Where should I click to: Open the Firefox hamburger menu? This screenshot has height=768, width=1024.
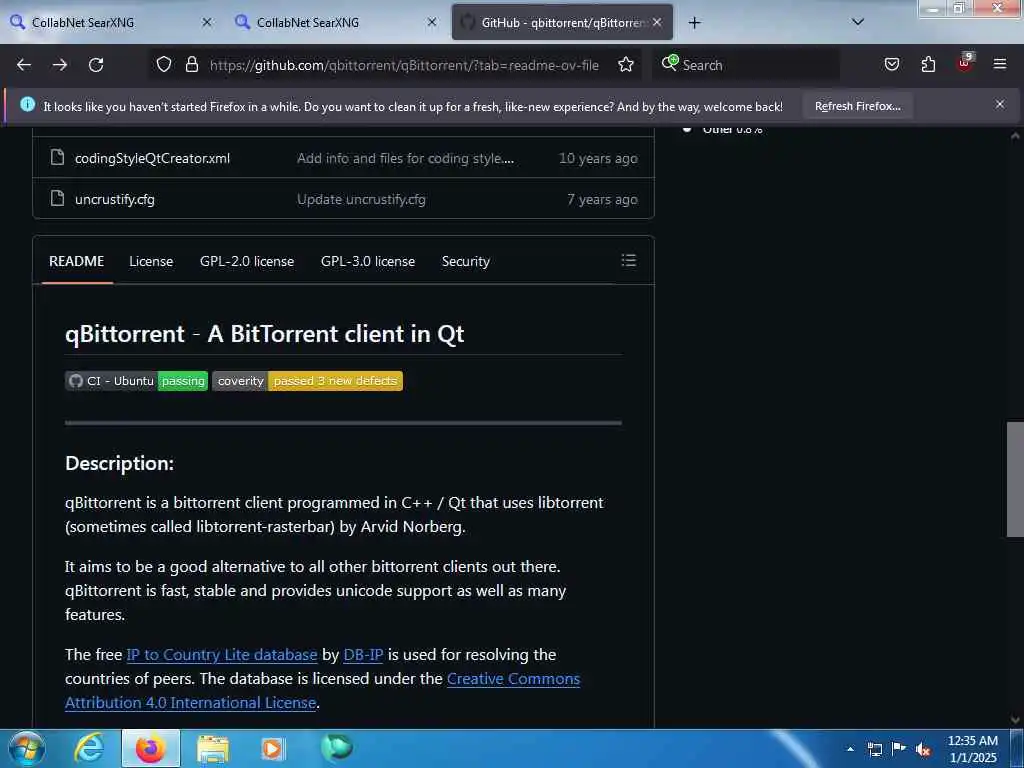[x=1000, y=64]
